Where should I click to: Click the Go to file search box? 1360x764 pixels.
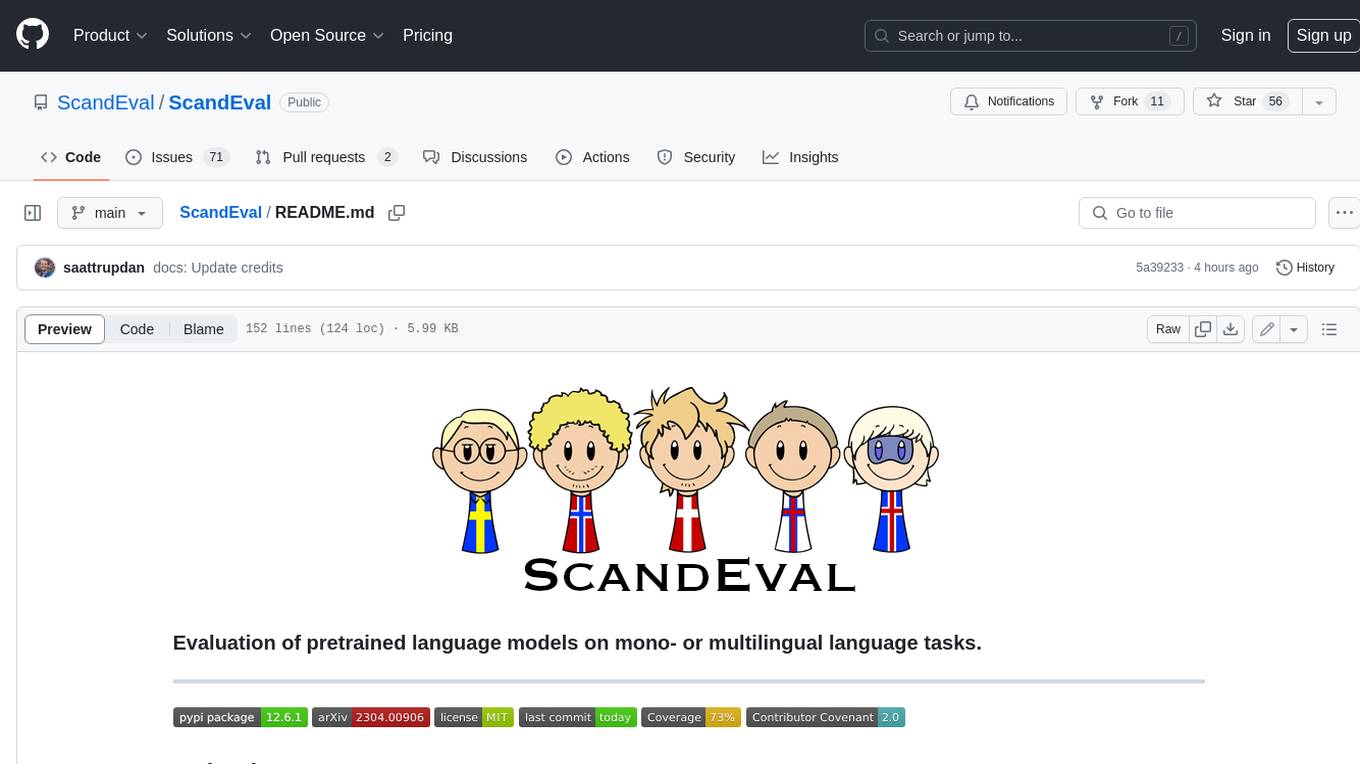(1197, 213)
